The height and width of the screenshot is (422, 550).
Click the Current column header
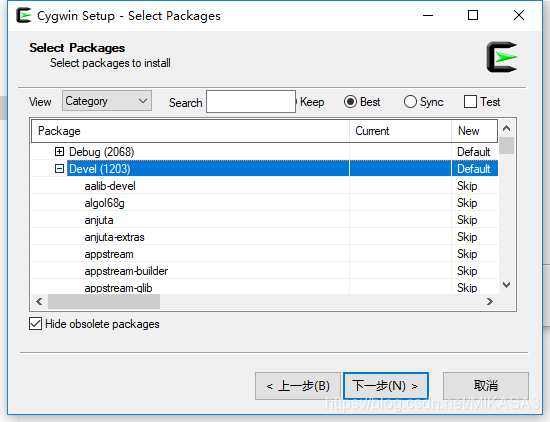click(400, 131)
